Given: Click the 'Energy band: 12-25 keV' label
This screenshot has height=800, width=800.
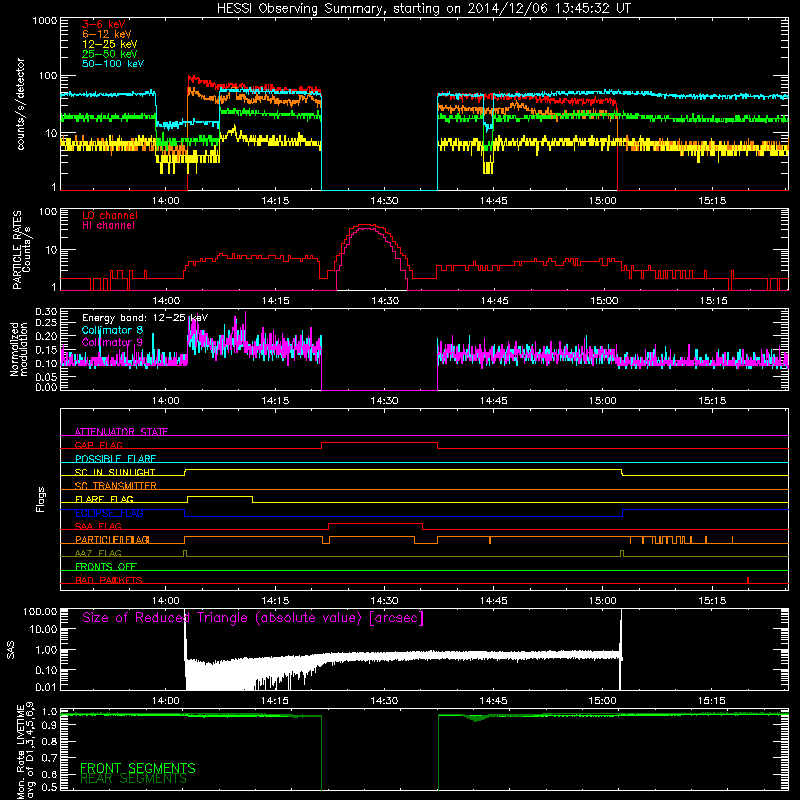Looking at the screenshot, I should point(145,318).
